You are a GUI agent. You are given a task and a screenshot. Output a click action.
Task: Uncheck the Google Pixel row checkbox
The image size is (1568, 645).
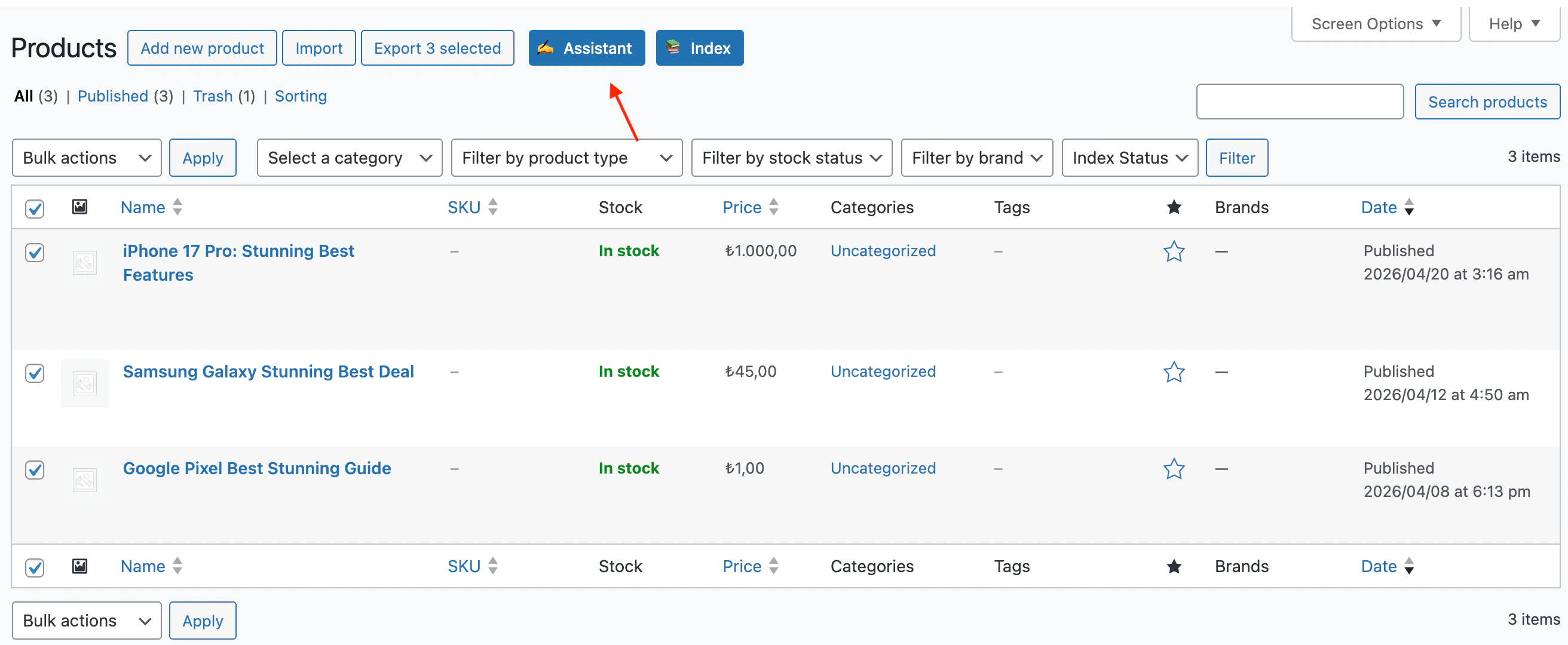35,469
